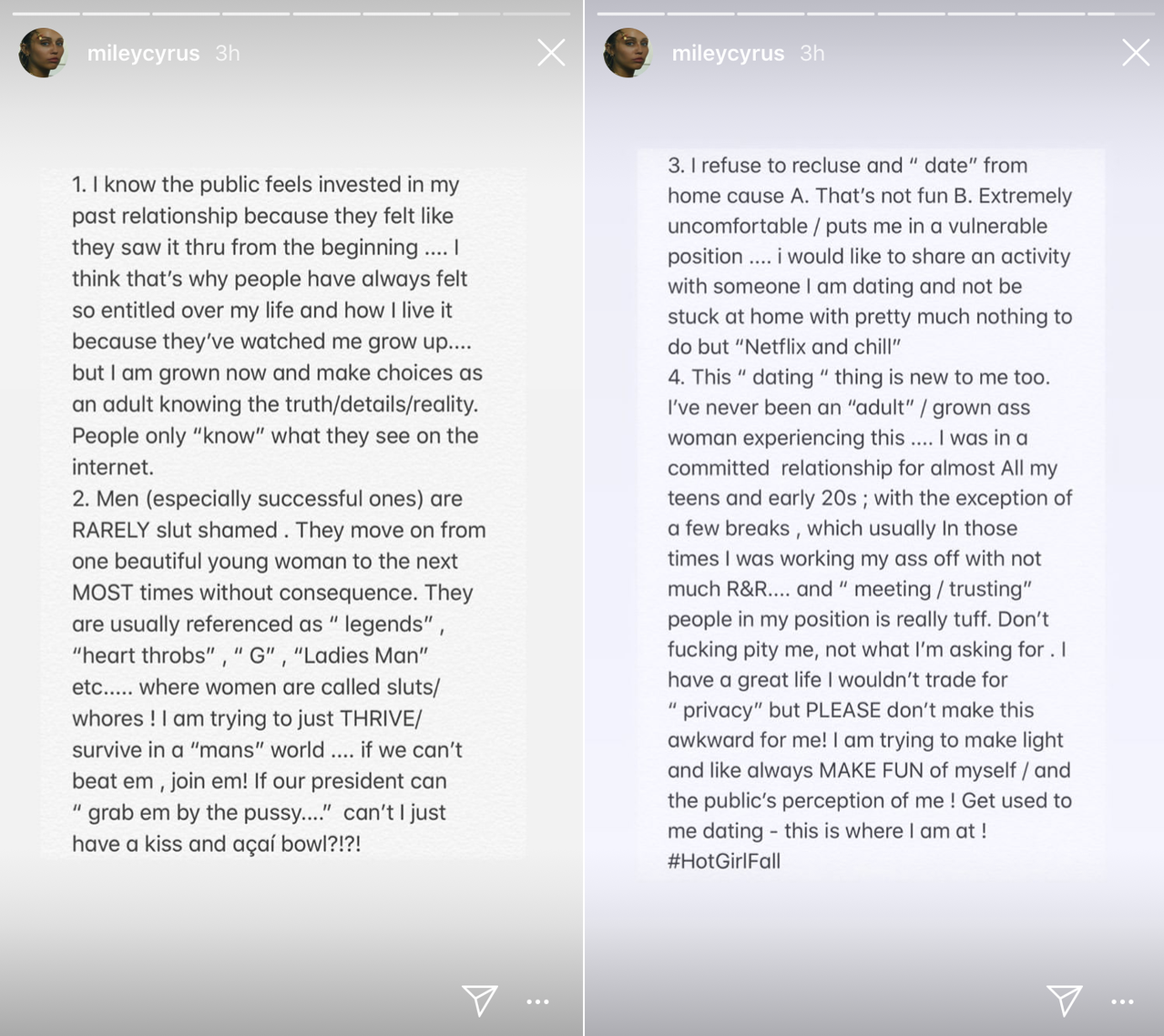Click the 3h timestamp on the left story
This screenshot has width=1164, height=1036.
[228, 54]
